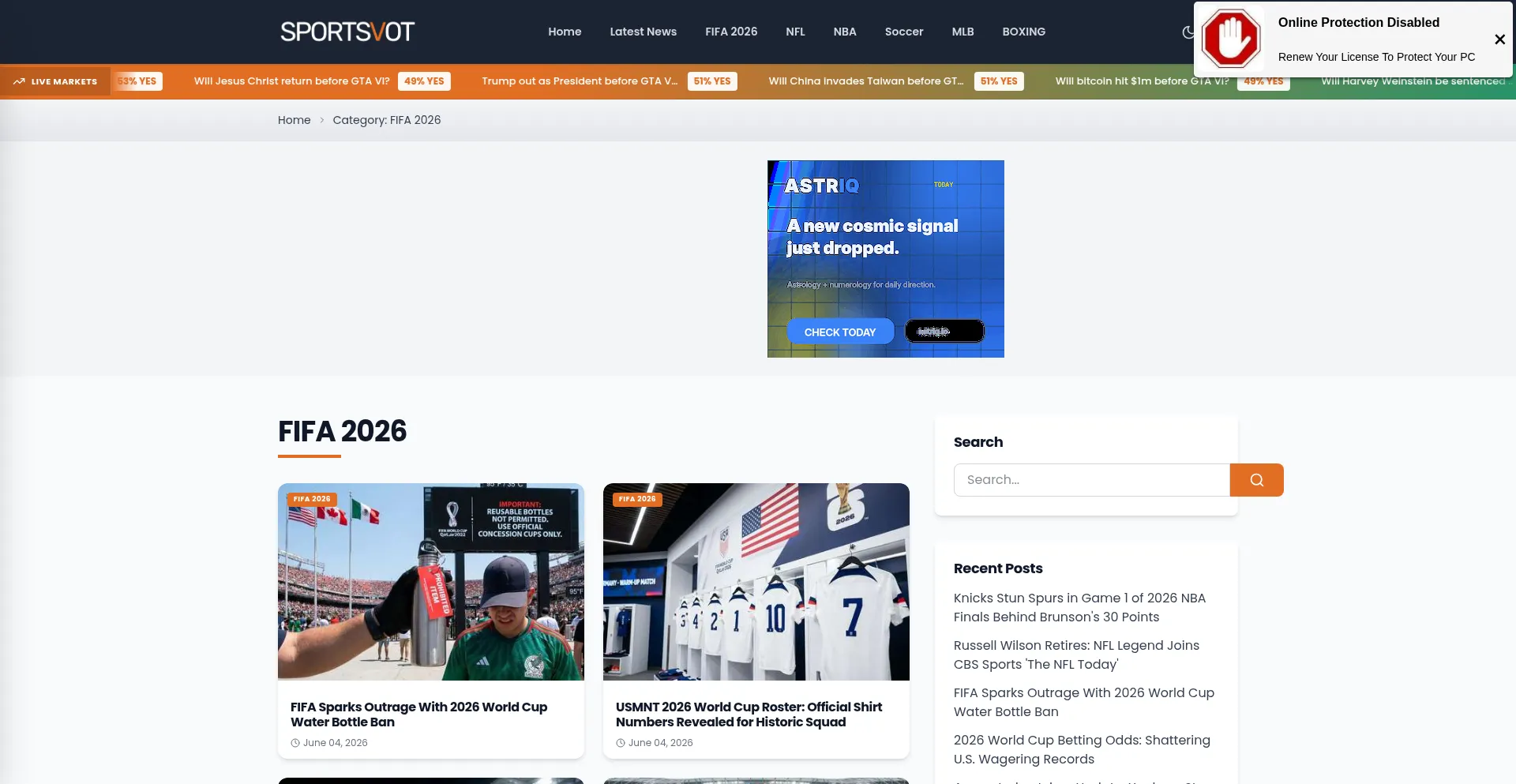Open water bottle ban article thumbnail

point(431,582)
